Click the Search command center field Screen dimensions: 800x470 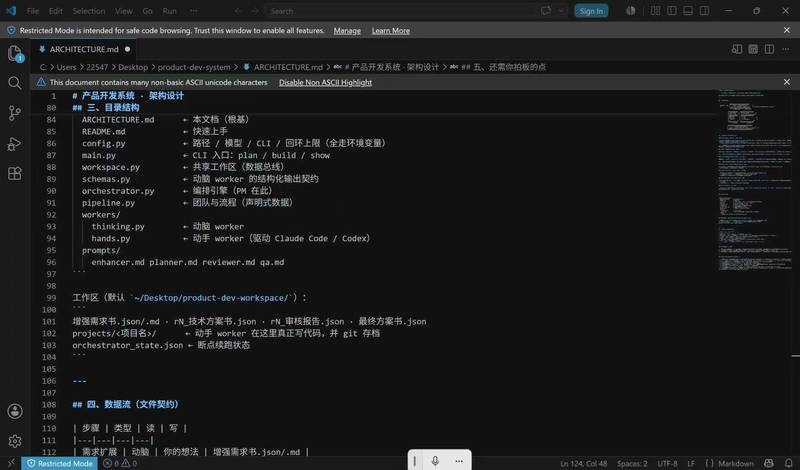(400, 11)
